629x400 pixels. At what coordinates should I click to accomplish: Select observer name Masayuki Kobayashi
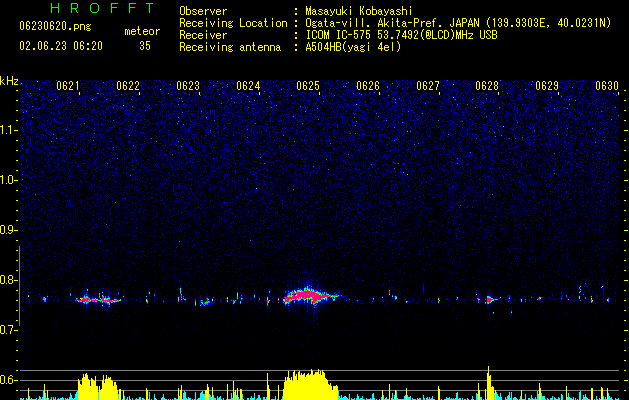pos(359,11)
